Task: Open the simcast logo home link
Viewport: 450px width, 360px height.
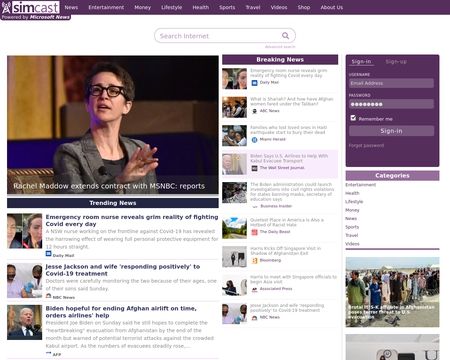Action: tap(31, 7)
